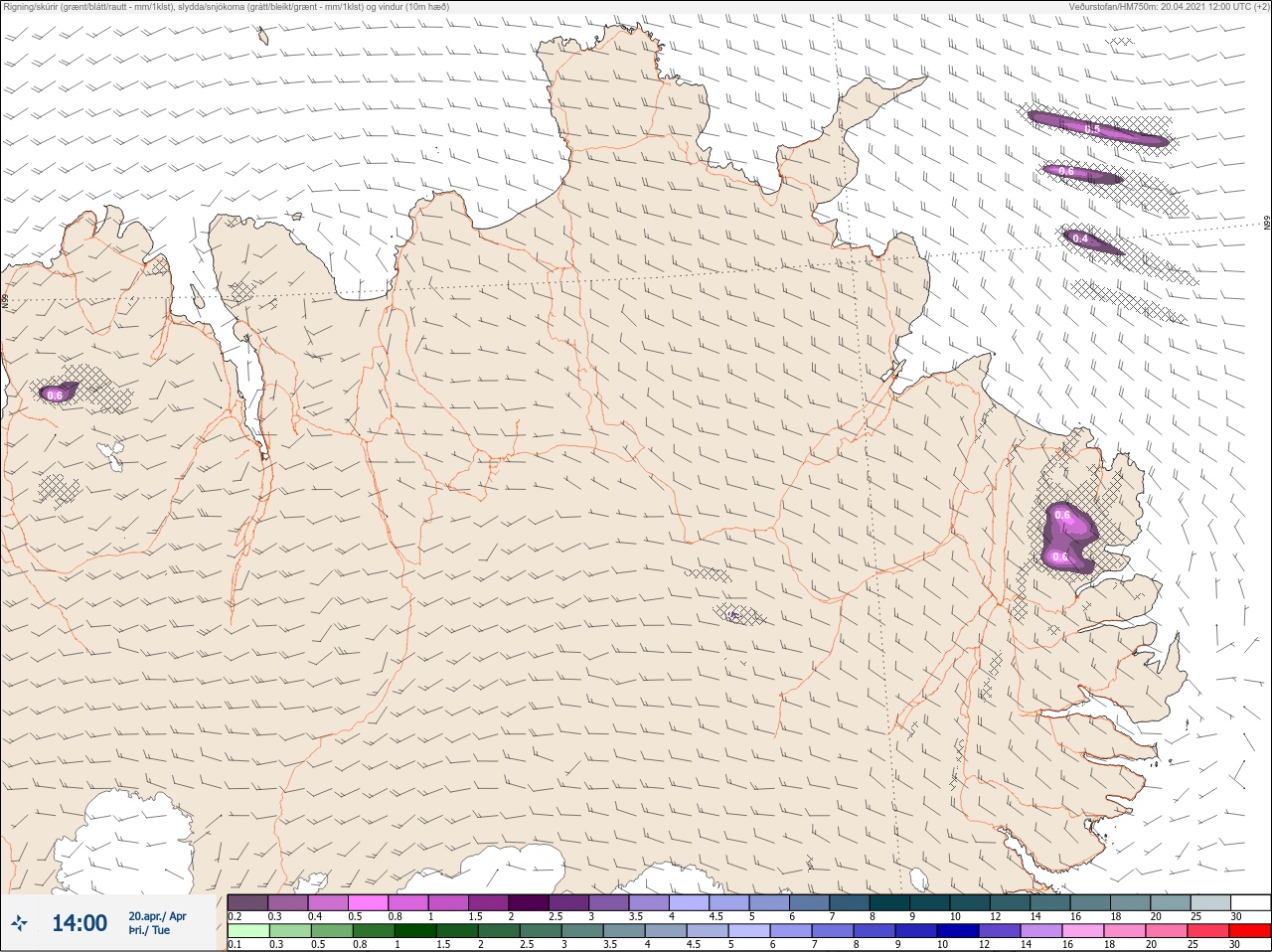Click the 4.5 value label under the upper legend
Screen dimensions: 1272x952
[715, 916]
